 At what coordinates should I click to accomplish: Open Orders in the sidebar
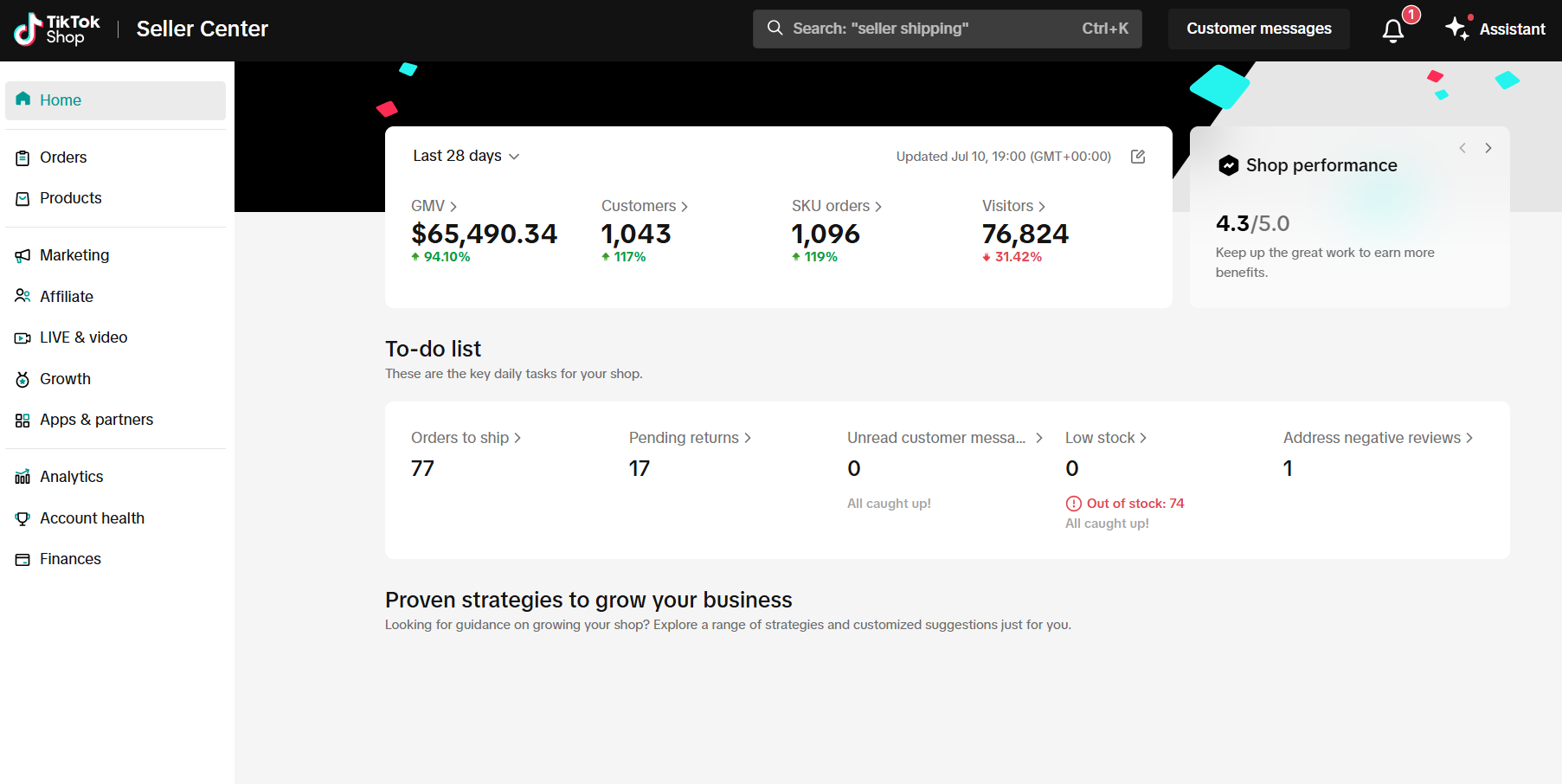pos(63,157)
